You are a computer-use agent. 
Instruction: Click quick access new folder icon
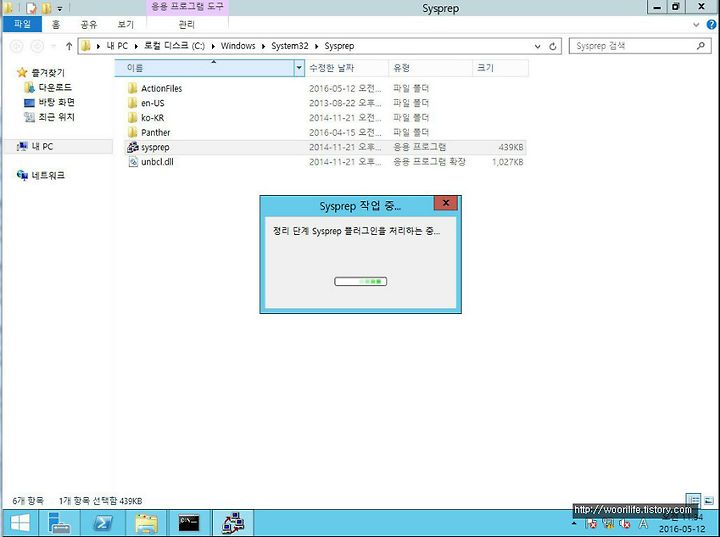46,8
